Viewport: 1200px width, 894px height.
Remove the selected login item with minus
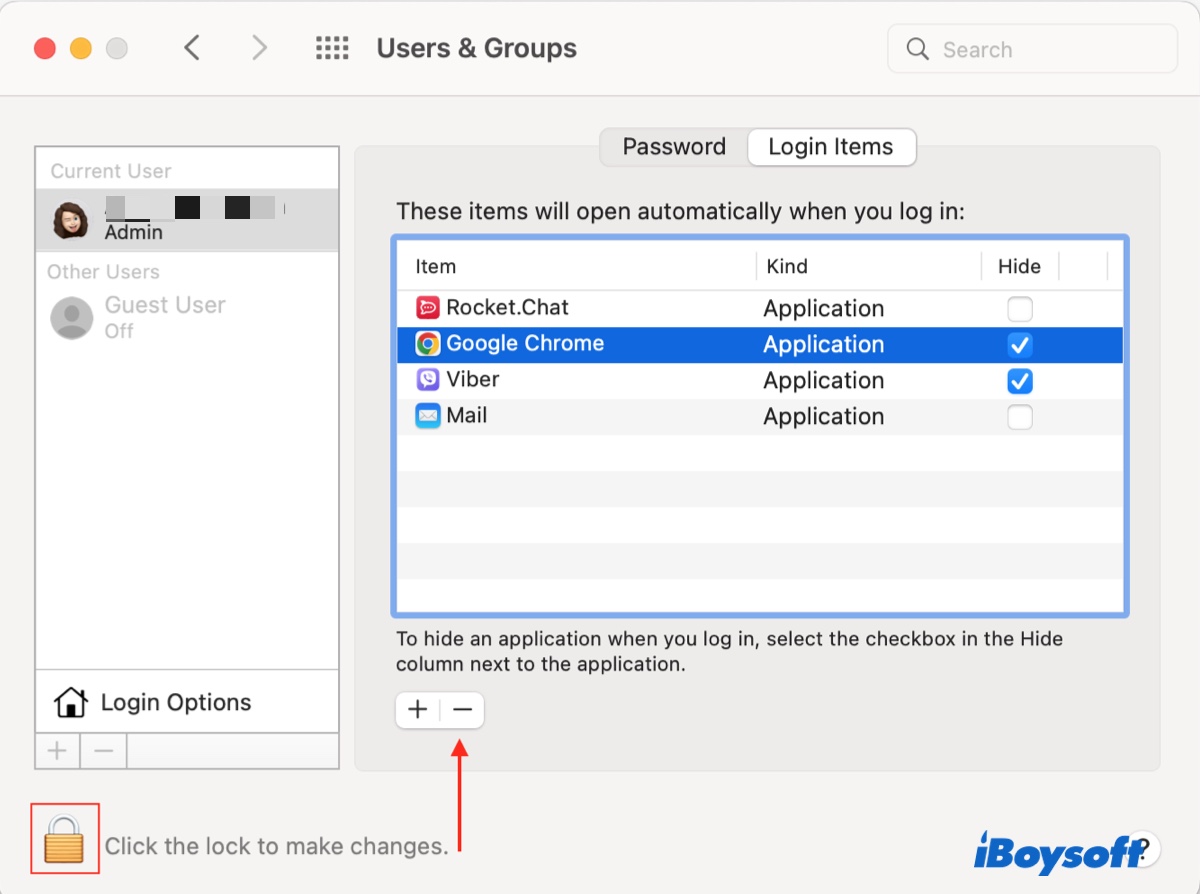(462, 710)
